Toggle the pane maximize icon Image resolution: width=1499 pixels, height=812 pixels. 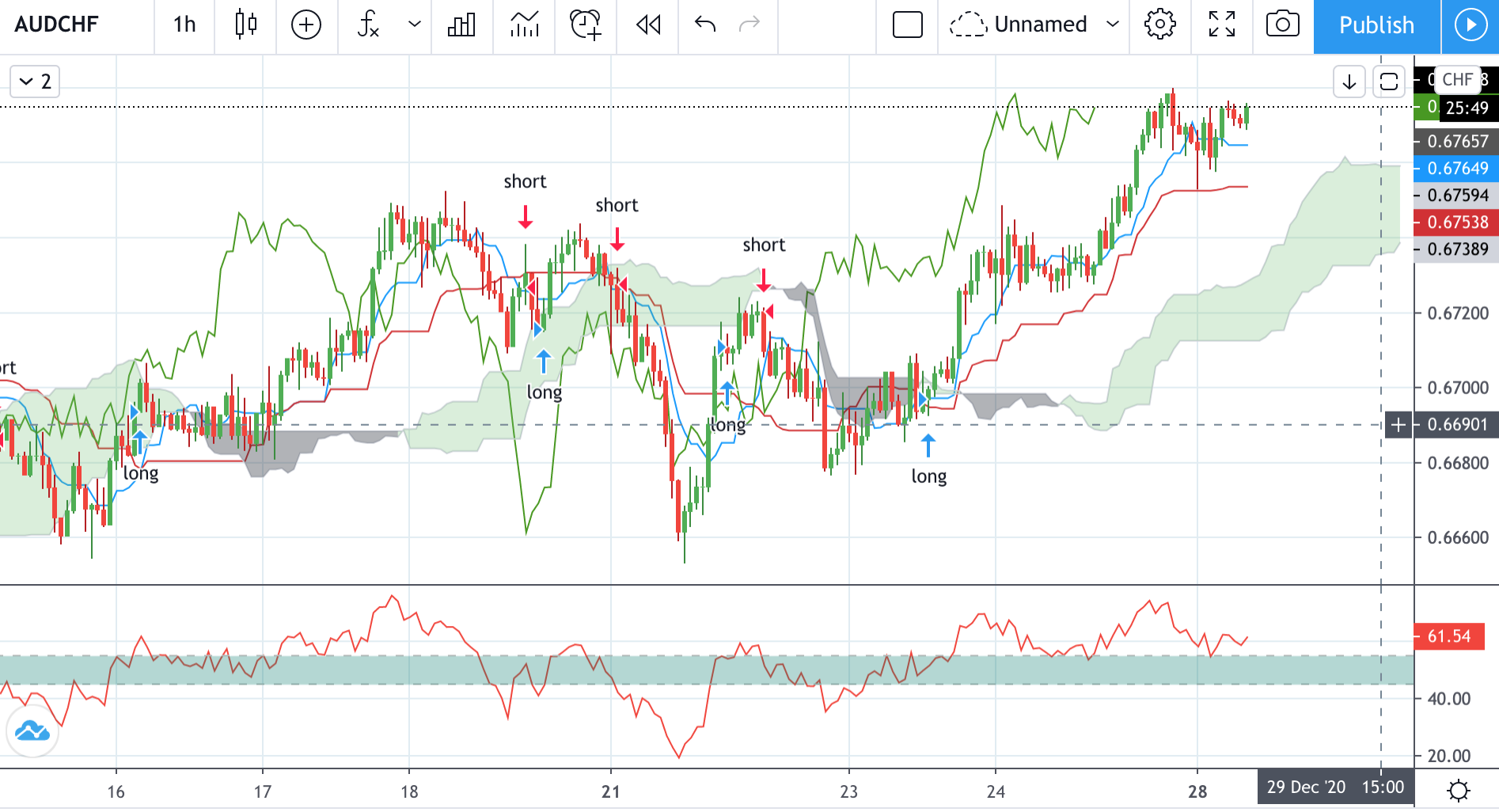[x=1389, y=82]
